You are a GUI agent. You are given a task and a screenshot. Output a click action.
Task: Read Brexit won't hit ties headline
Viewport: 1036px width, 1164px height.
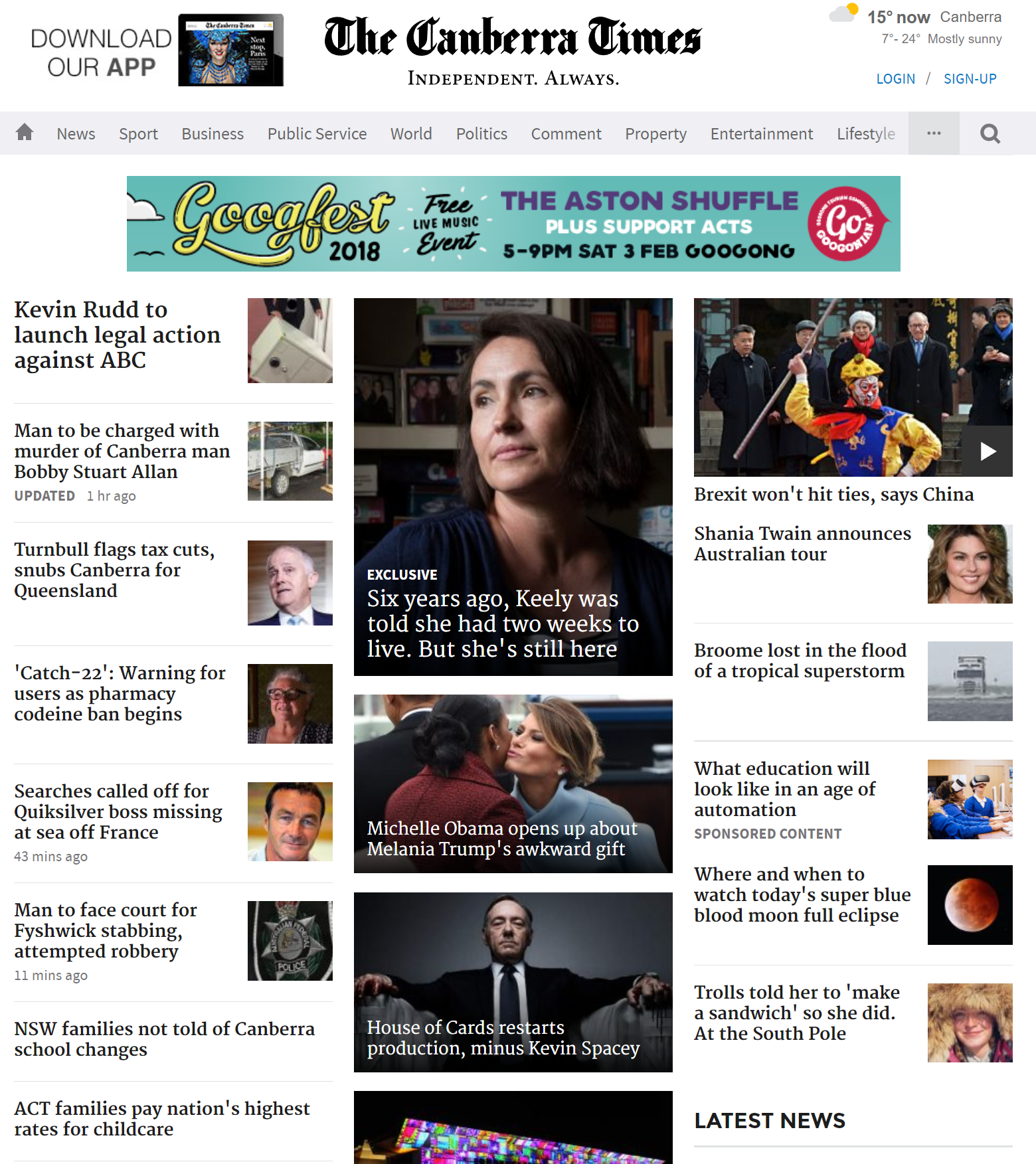point(833,495)
